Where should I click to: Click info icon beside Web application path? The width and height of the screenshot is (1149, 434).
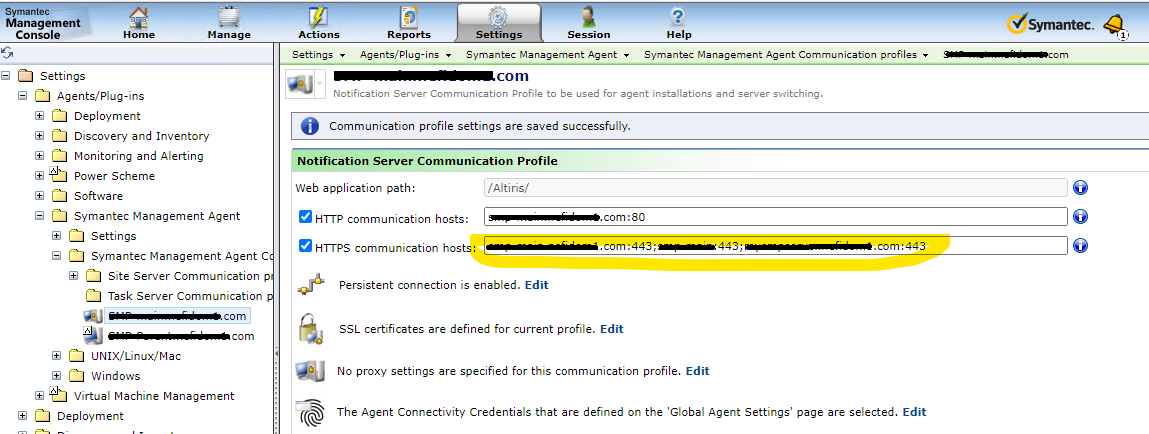[1080, 187]
